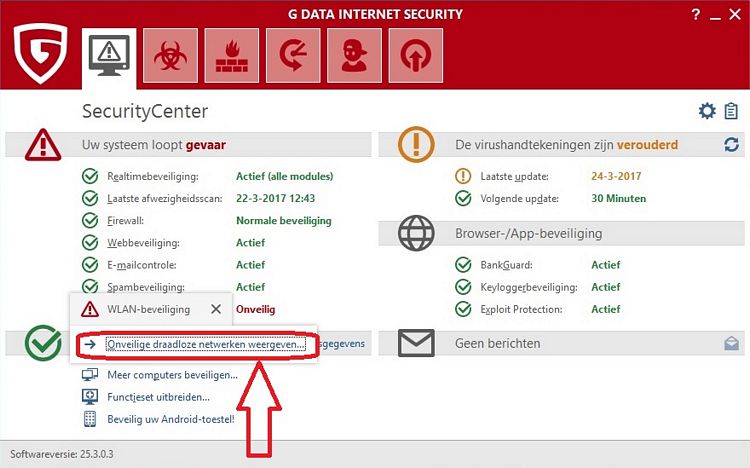Click the Exploit Protection entry
This screenshot has width=750, height=468.
click(x=521, y=309)
